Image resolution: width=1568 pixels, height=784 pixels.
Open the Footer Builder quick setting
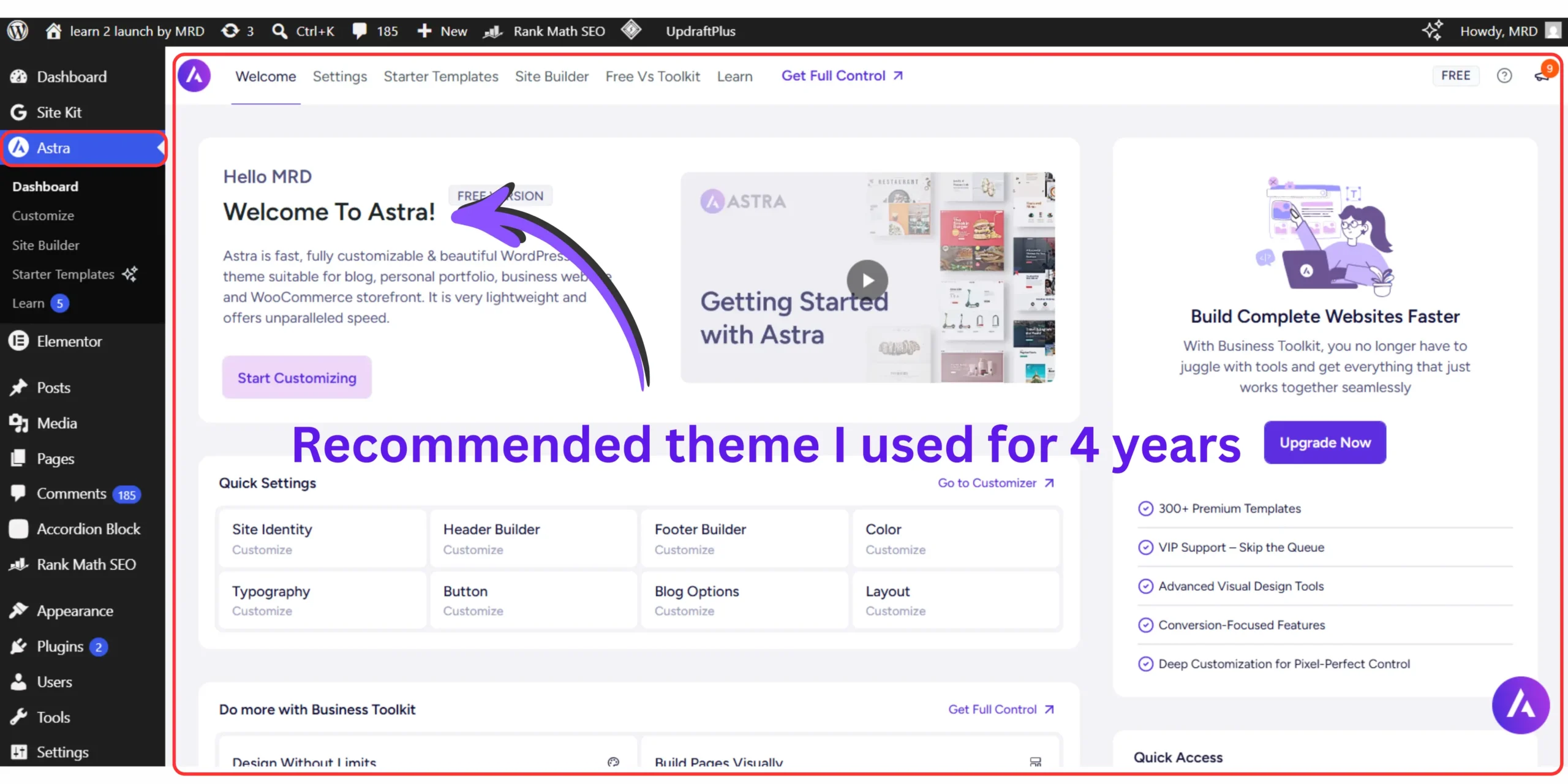744,538
